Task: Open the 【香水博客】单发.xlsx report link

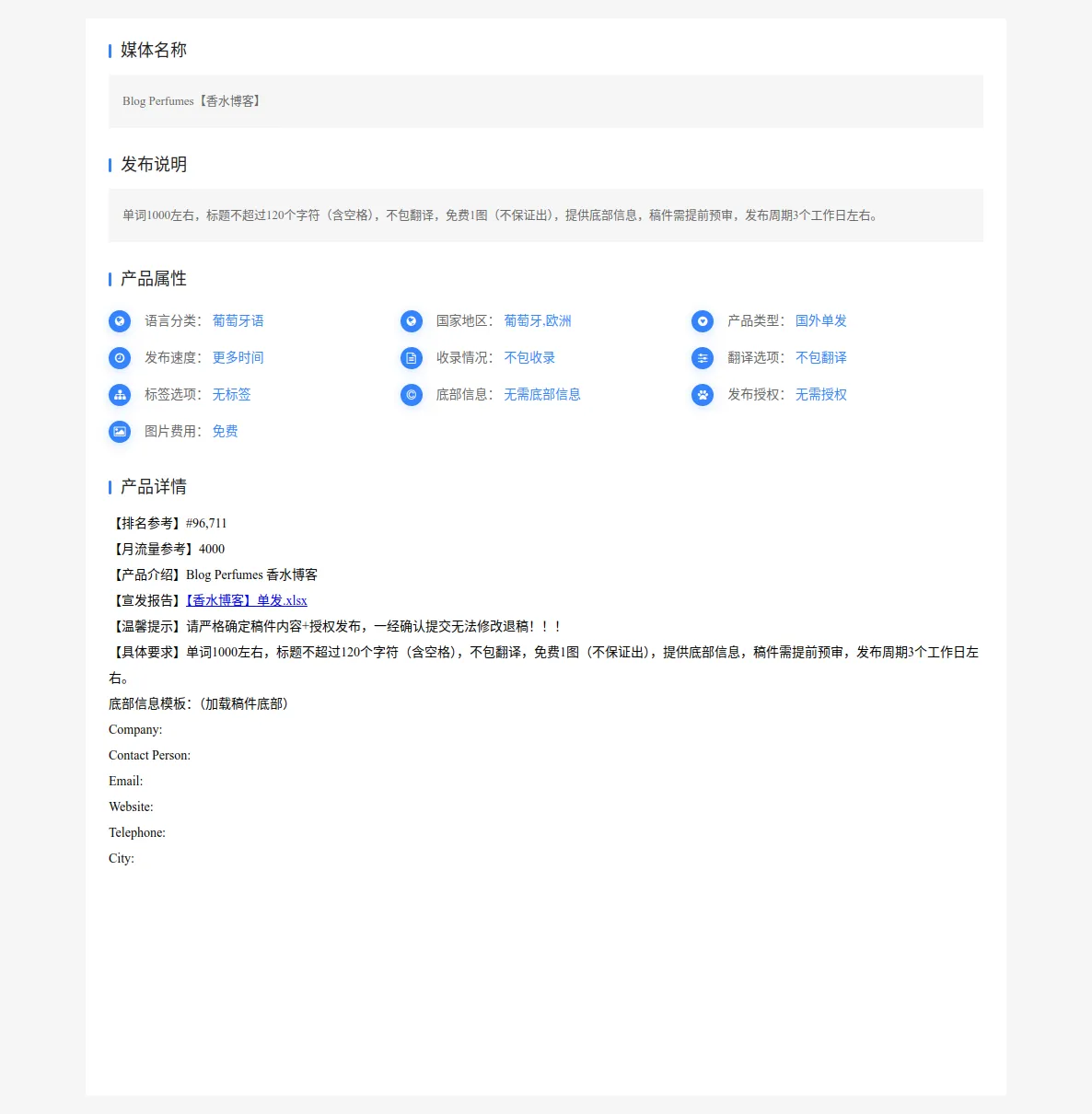Action: click(247, 600)
